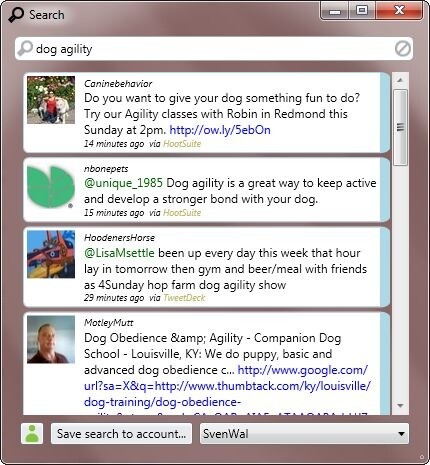Image resolution: width=430 pixels, height=465 pixels.
Task: Open HootSuite link in Caninebehavior tweet
Action: click(182, 144)
